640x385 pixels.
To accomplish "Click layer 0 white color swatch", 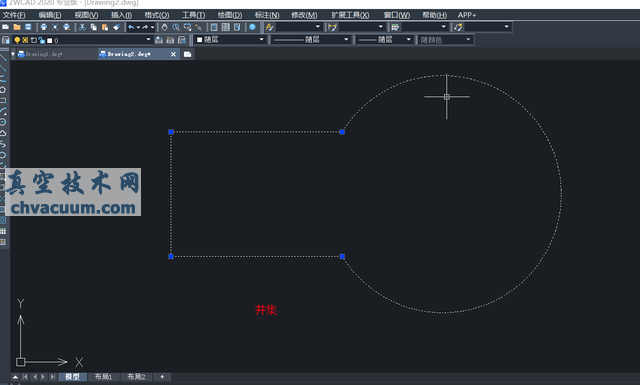I will (x=50, y=40).
